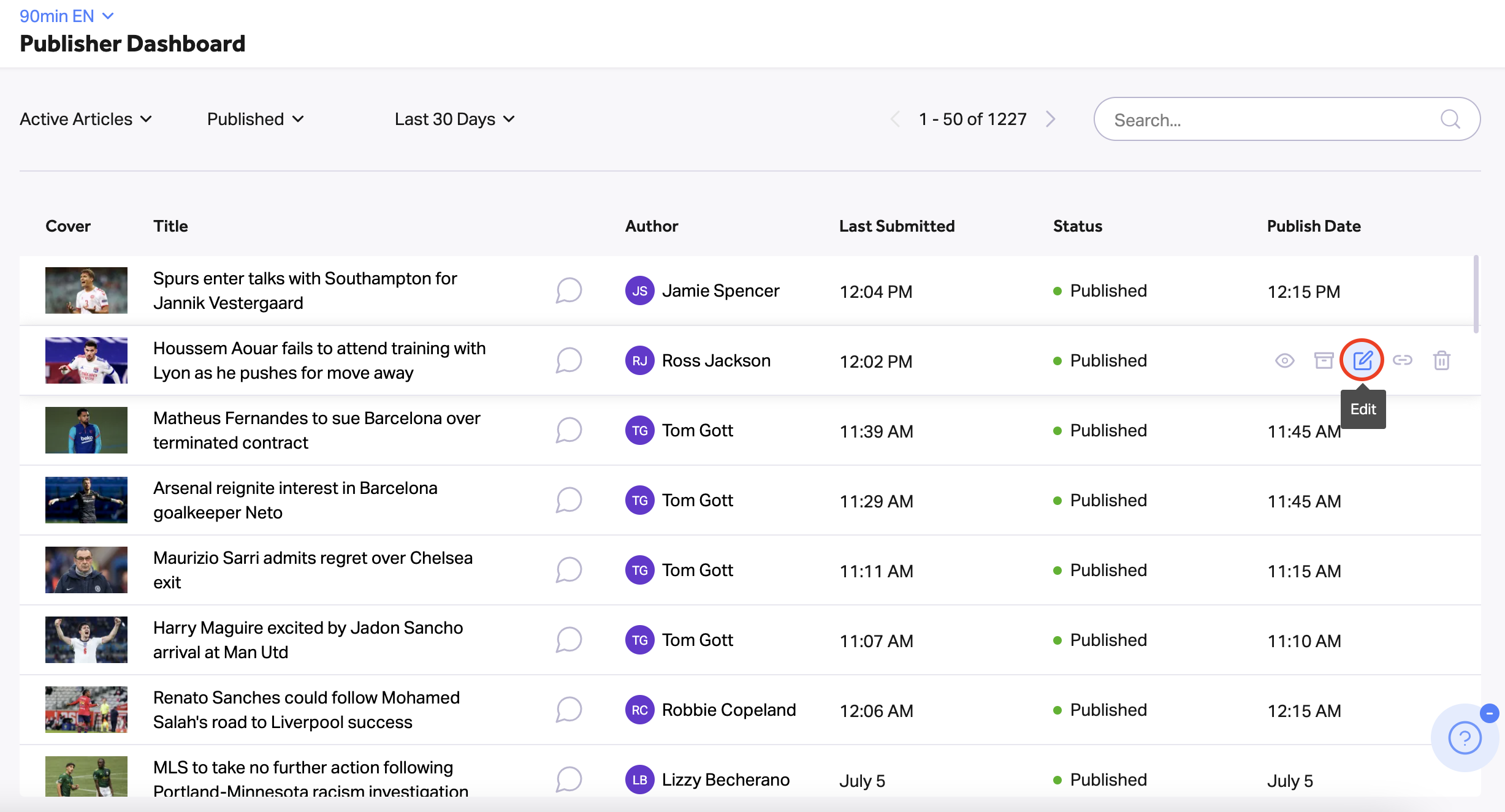
Task: Open comments bubble for Matheus Fernandes article
Action: (x=568, y=430)
